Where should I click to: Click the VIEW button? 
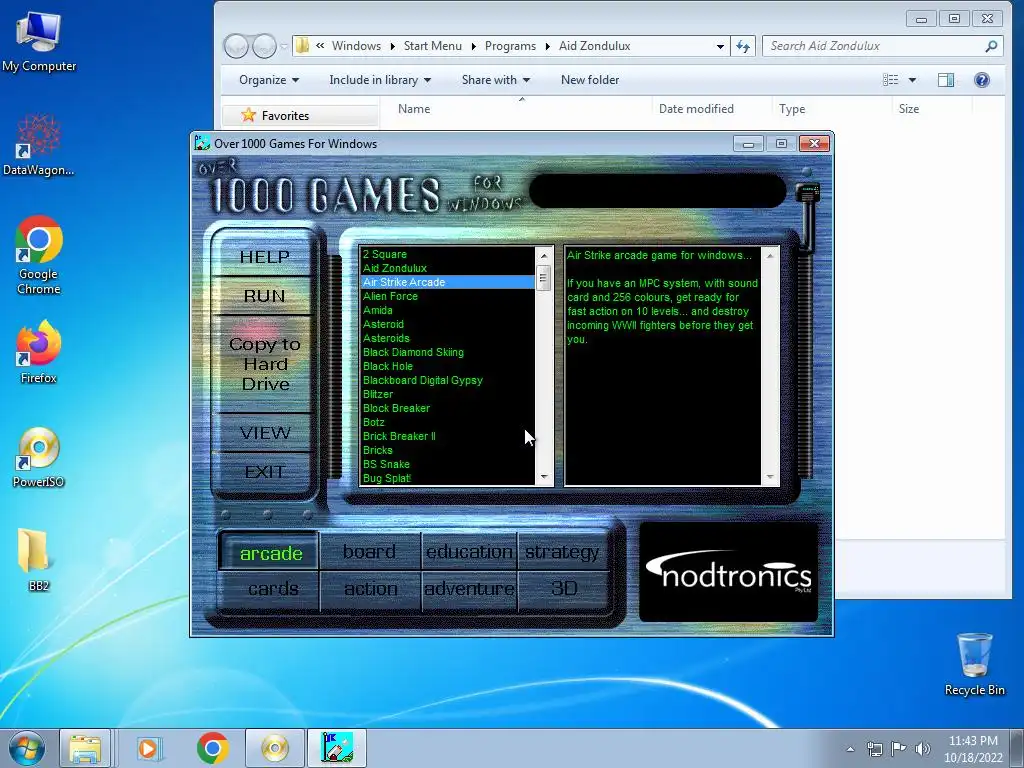[264, 432]
